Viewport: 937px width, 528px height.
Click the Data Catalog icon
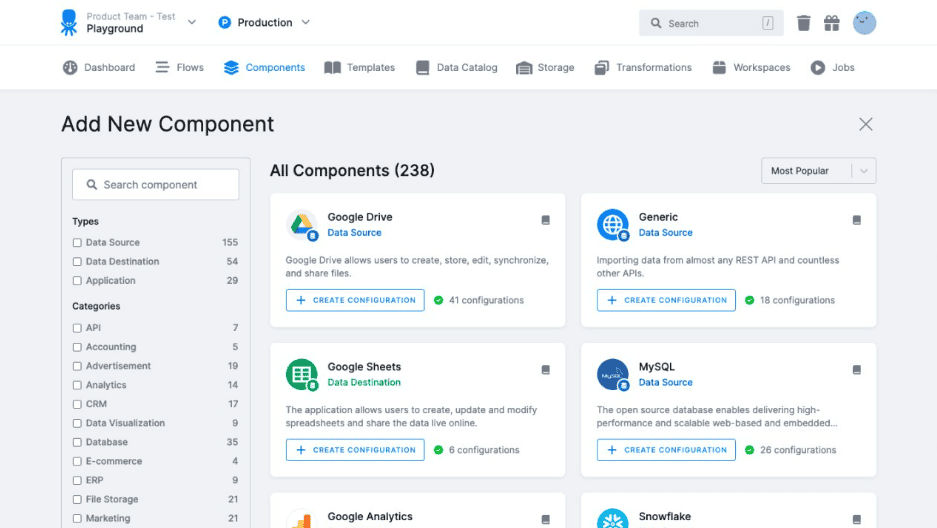coord(422,67)
